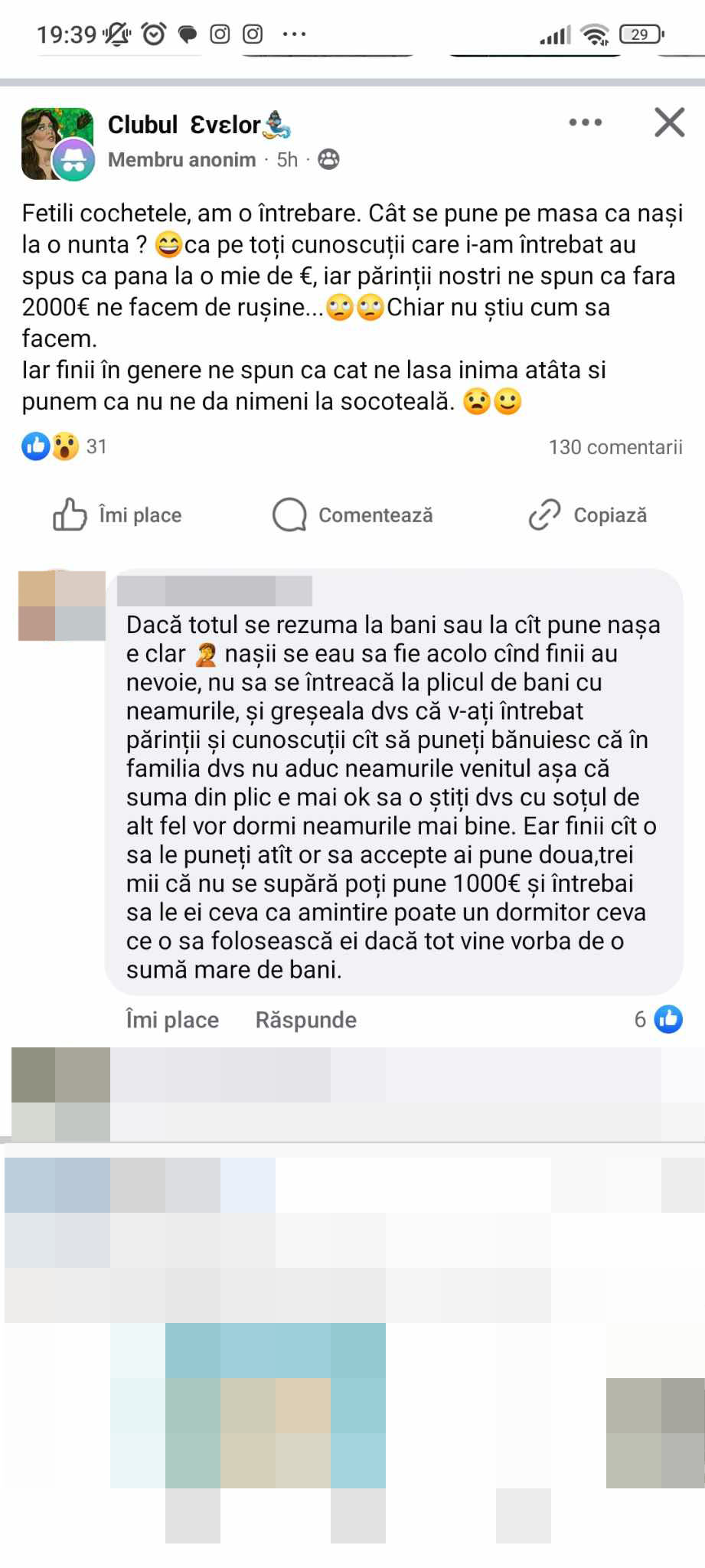Tap the wow reaction emoji icon
The height and width of the screenshot is (1568, 705).
tap(66, 446)
